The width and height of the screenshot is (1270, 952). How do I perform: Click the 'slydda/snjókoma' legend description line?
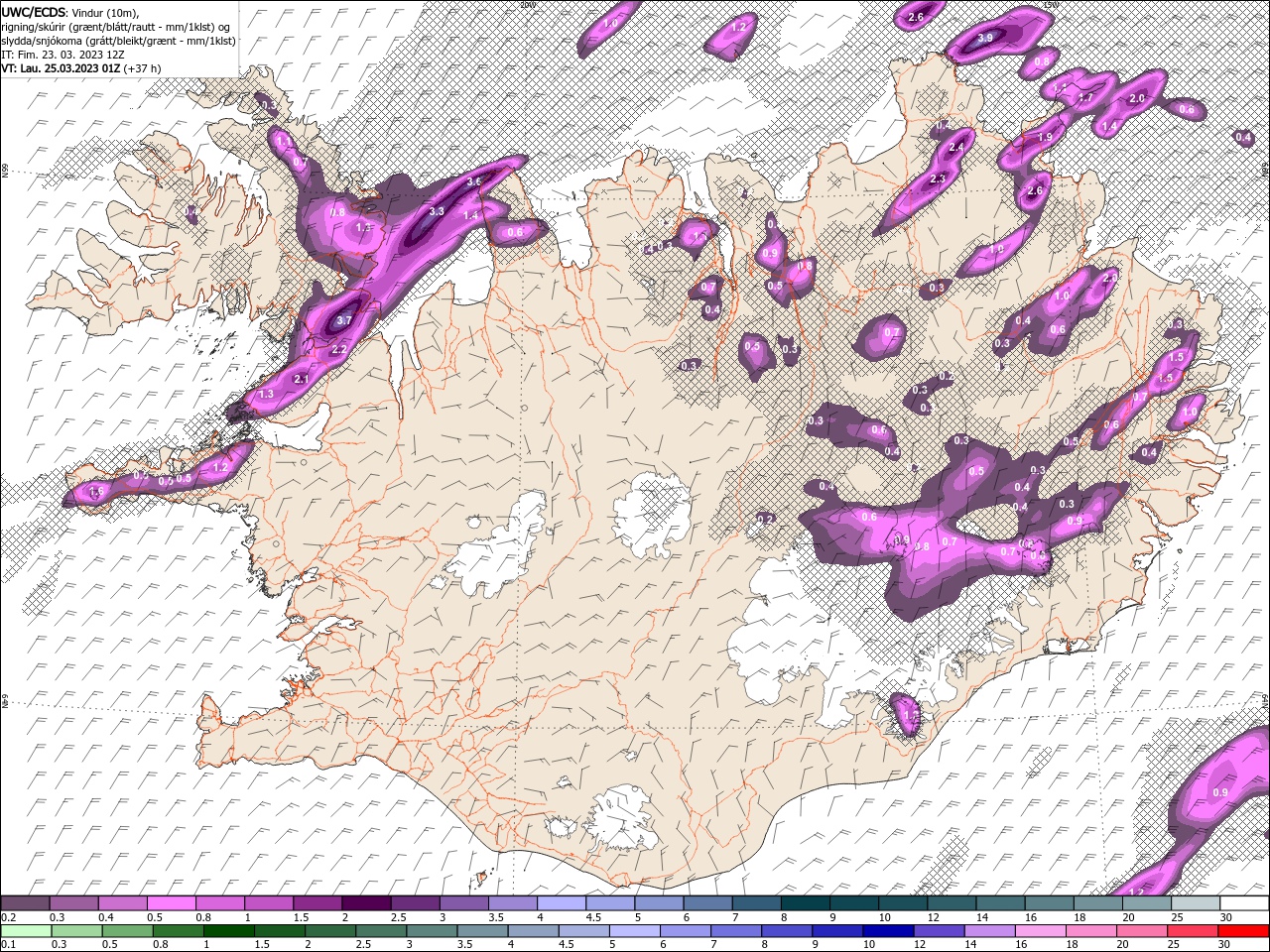pos(118,41)
